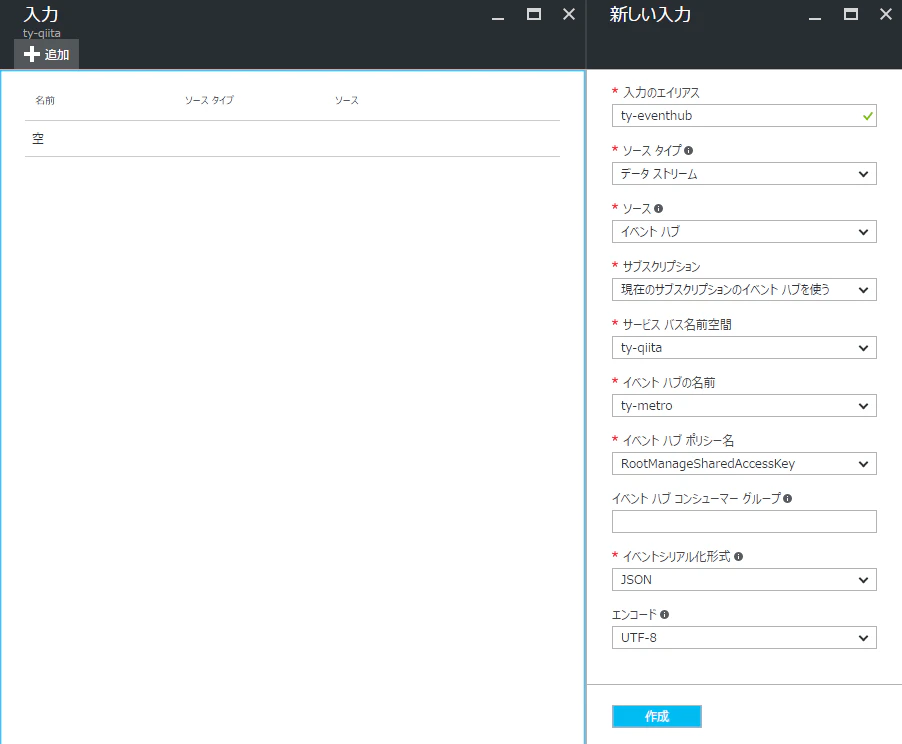Viewport: 902px width, 744px height.
Task: Click the ty-qiita subtitle under 入力
Action: [x=41, y=33]
